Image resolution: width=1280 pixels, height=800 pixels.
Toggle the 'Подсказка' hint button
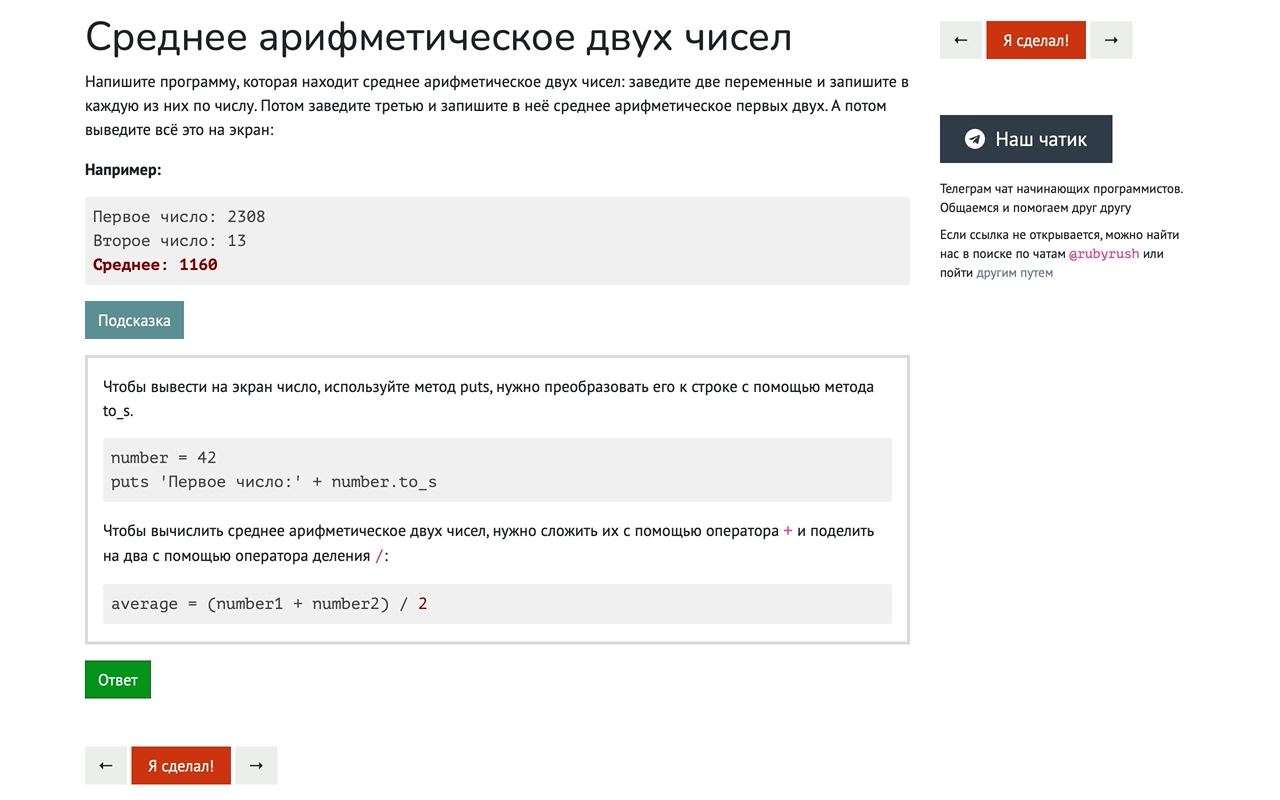pyautogui.click(x=134, y=320)
